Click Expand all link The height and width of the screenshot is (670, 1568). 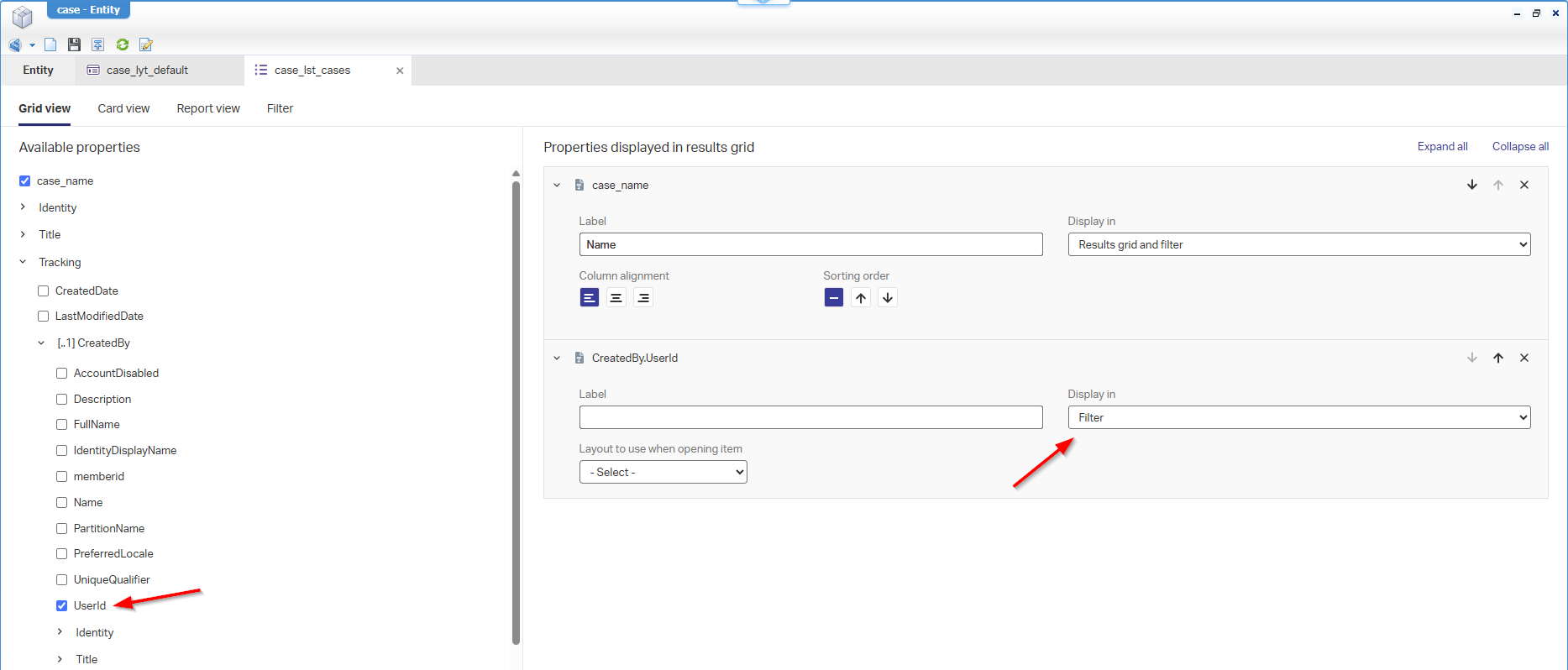1443,146
